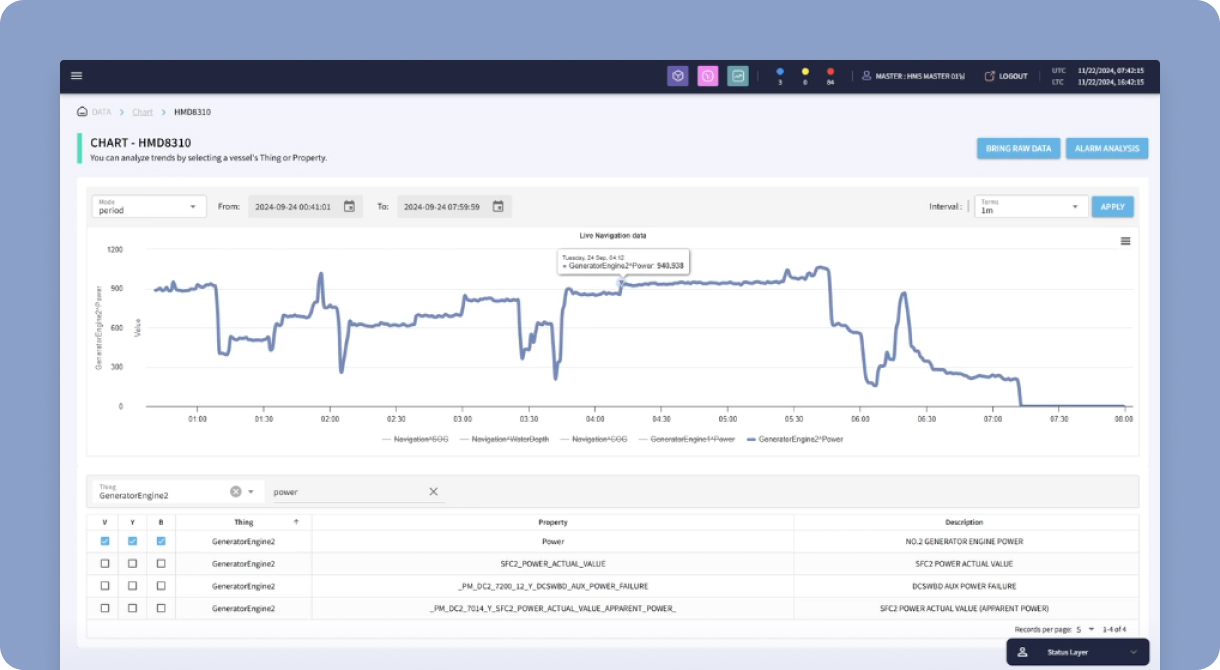Image resolution: width=1220 pixels, height=670 pixels.
Task: Change the records per page dropdown
Action: (x=1084, y=629)
